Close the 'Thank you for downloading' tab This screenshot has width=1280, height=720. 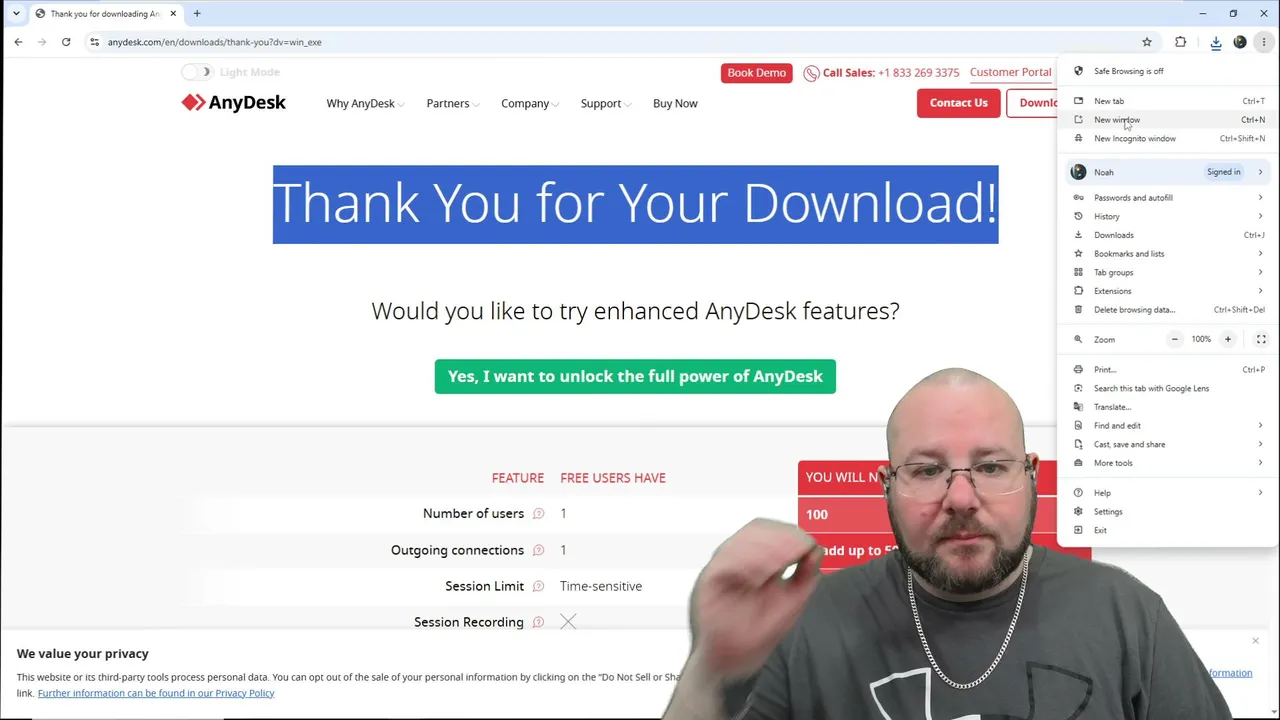coord(174,14)
